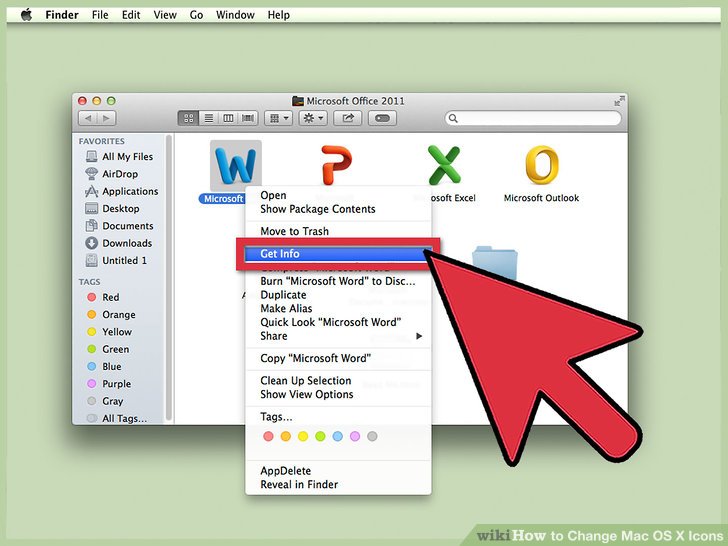This screenshot has width=728, height=546.
Task: Go back with the toolbar back arrow
Action: tap(88, 118)
